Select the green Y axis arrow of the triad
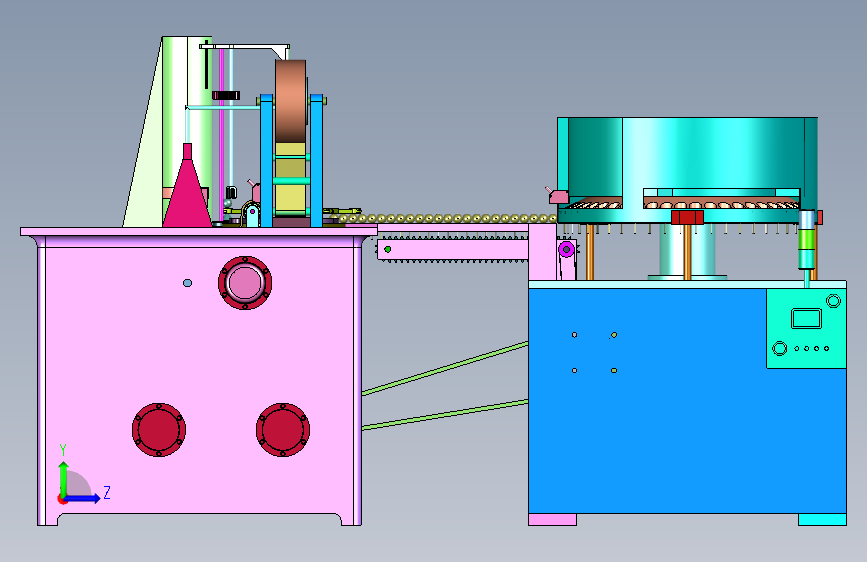867x562 pixels. [64, 478]
